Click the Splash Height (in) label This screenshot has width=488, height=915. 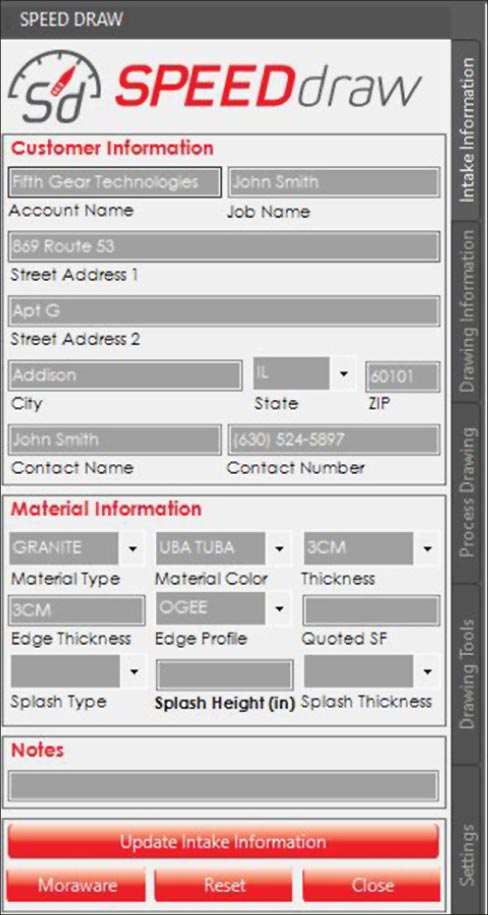point(224,703)
